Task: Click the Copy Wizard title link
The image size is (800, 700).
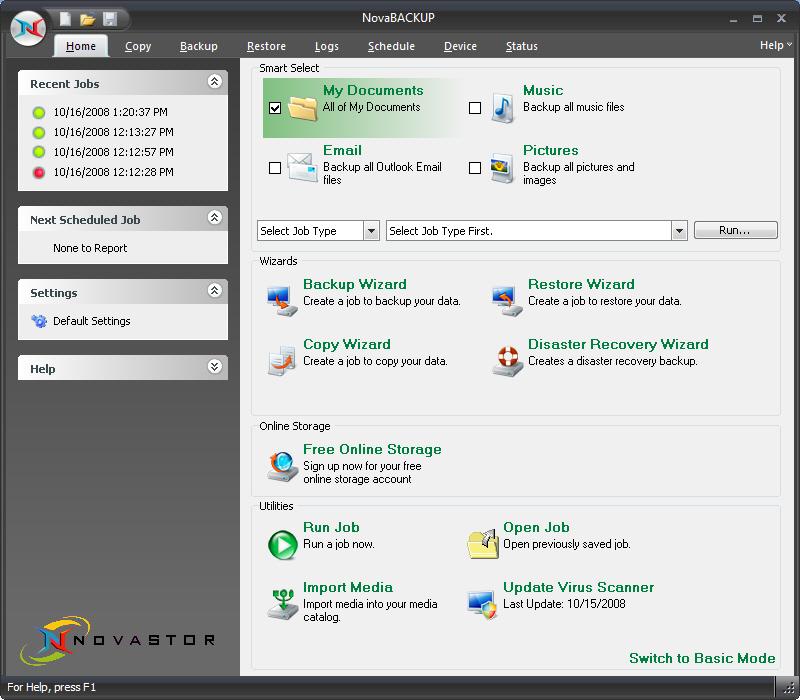Action: coord(347,344)
